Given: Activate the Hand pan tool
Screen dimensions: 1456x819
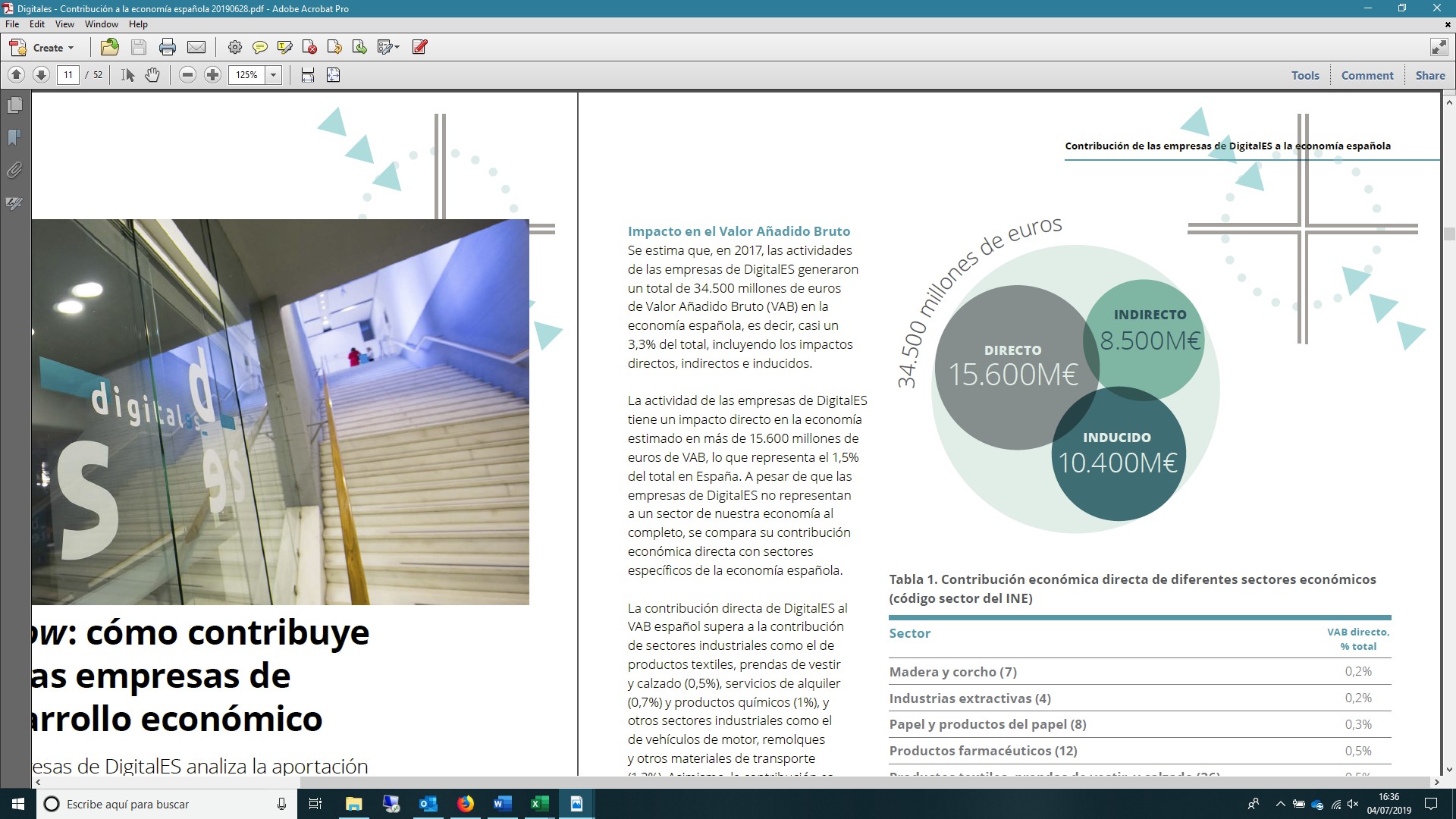Looking at the screenshot, I should click(152, 75).
